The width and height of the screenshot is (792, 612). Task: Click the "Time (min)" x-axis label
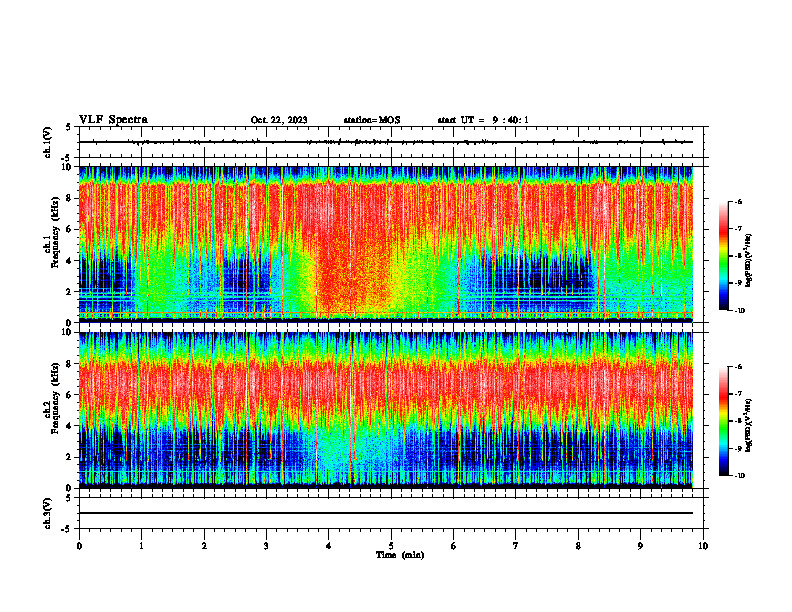pos(400,555)
